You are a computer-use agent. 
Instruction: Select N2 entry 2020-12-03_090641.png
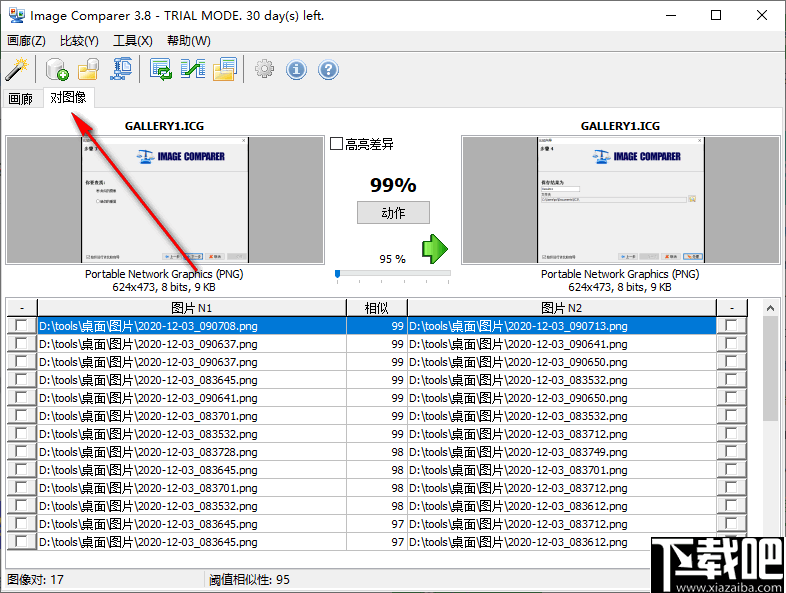coord(561,344)
